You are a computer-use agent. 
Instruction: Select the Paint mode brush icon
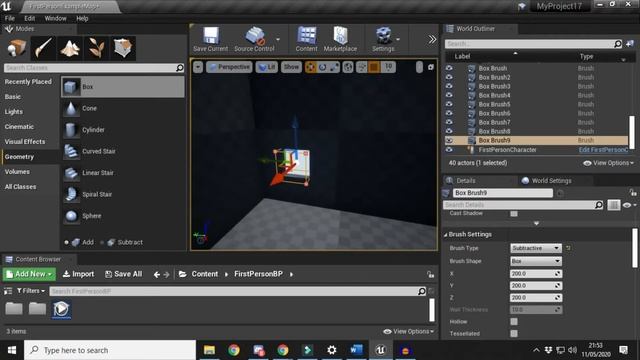[43, 48]
